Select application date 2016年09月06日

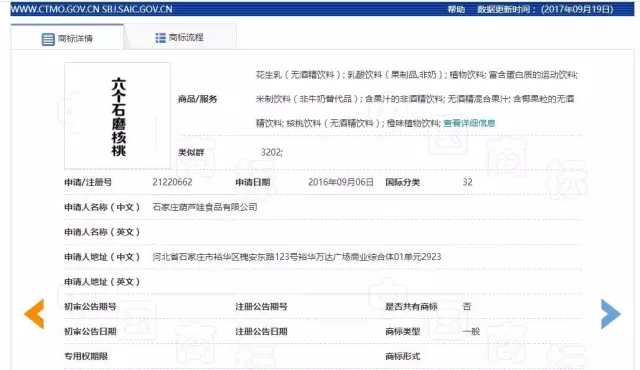(341, 182)
